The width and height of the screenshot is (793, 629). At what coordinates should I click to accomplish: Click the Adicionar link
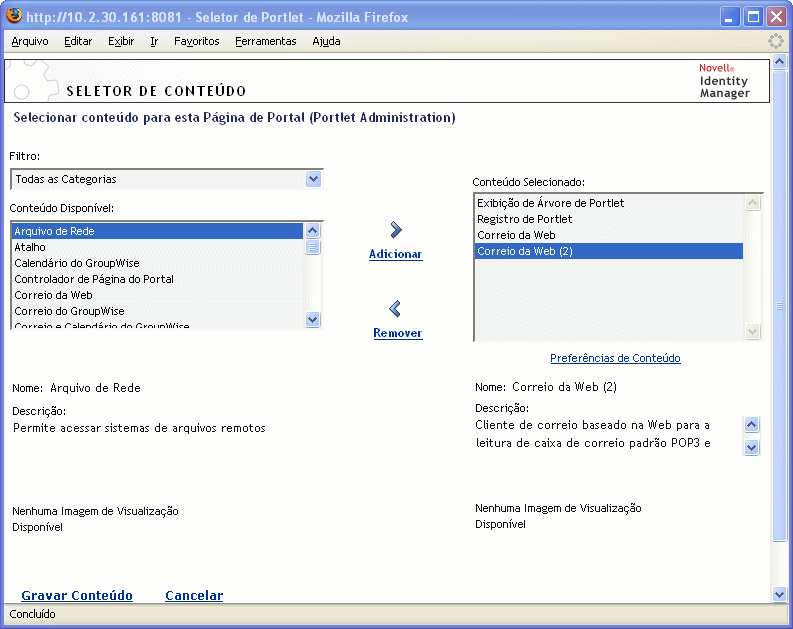coord(395,254)
